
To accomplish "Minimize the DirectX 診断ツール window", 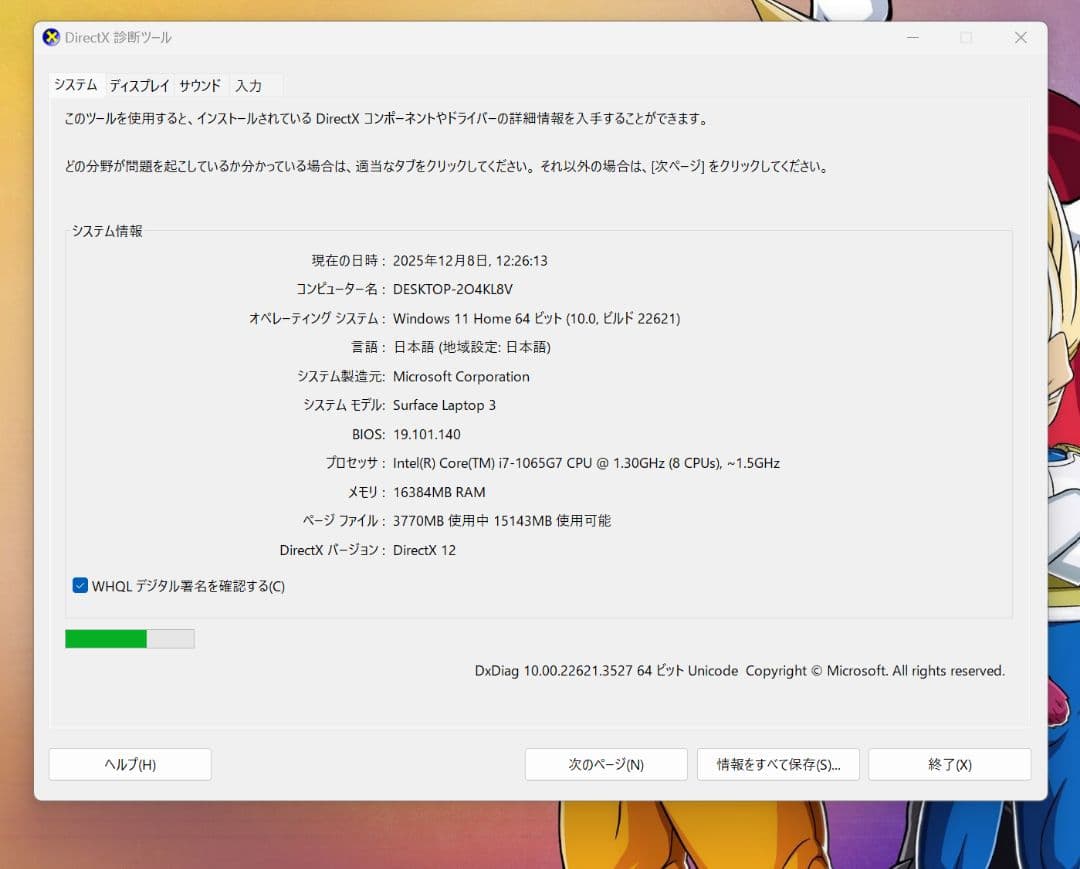I will pos(912,38).
